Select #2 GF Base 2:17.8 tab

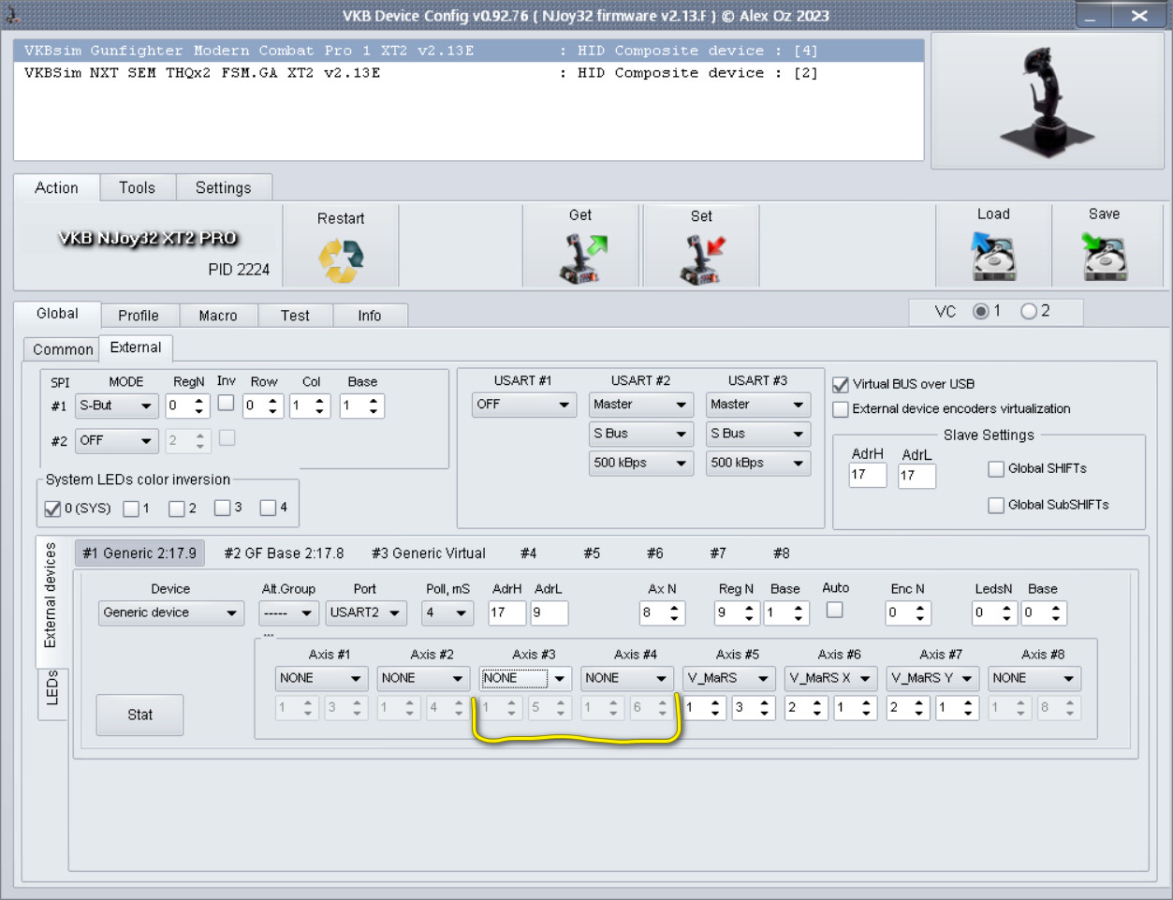click(284, 553)
